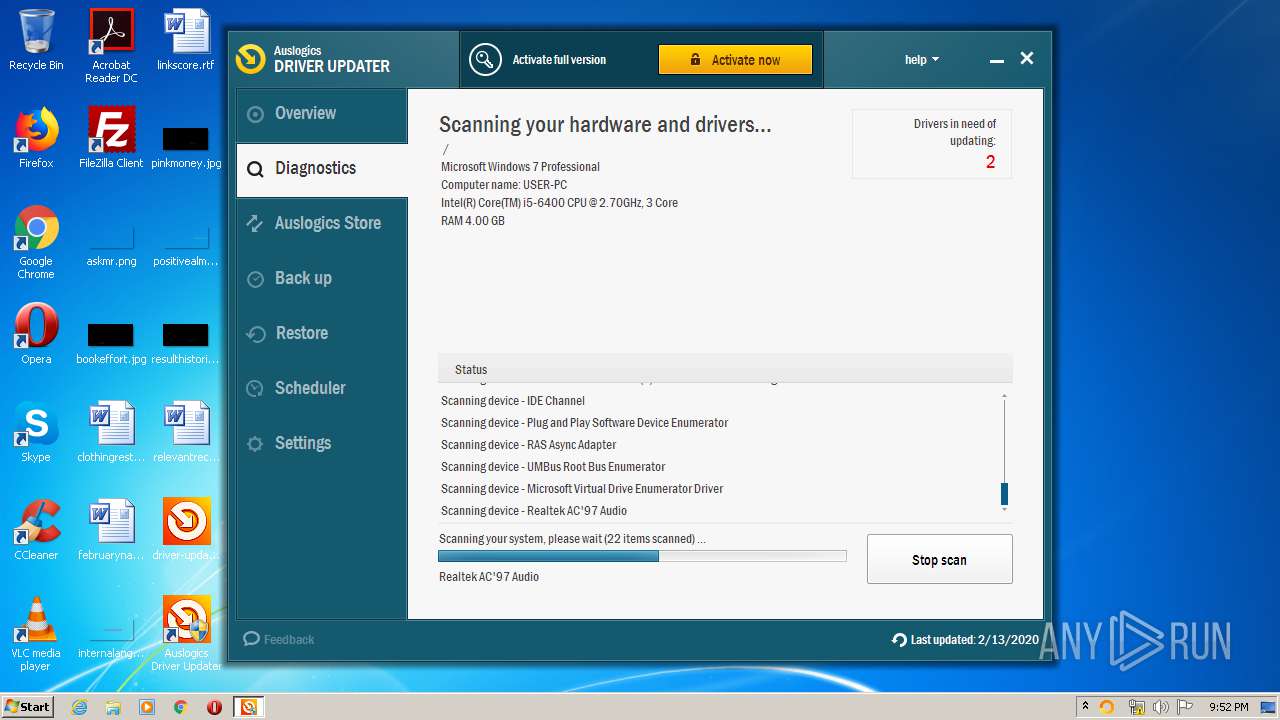Minimize the Driver Updater window

(x=996, y=61)
